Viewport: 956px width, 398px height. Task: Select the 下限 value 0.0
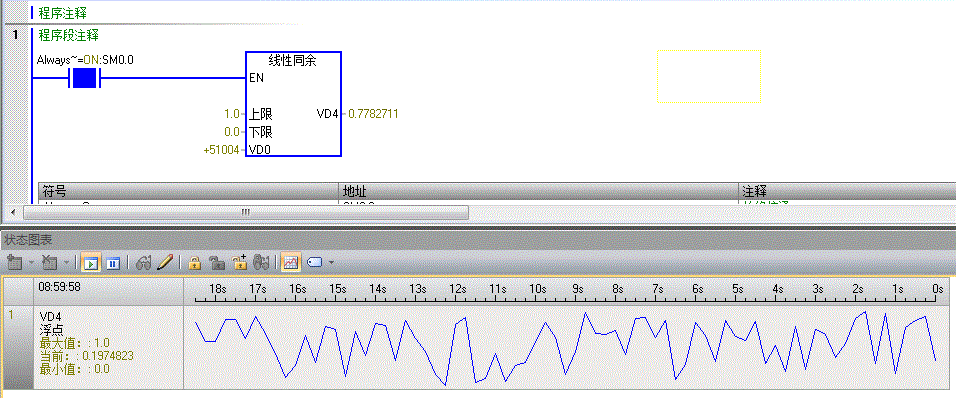tap(232, 132)
